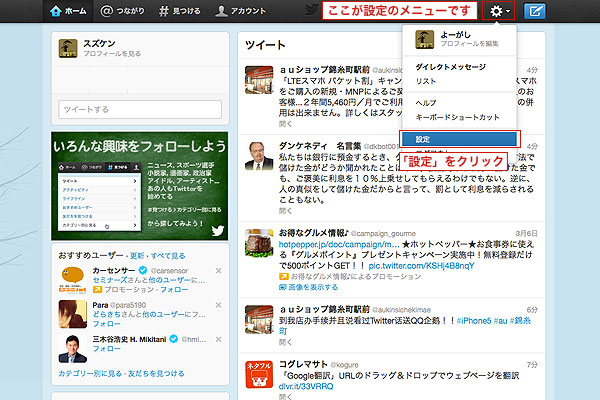This screenshot has height=400, width=600.
Task: Click プロフィールを見る link
Action: click(x=112, y=54)
